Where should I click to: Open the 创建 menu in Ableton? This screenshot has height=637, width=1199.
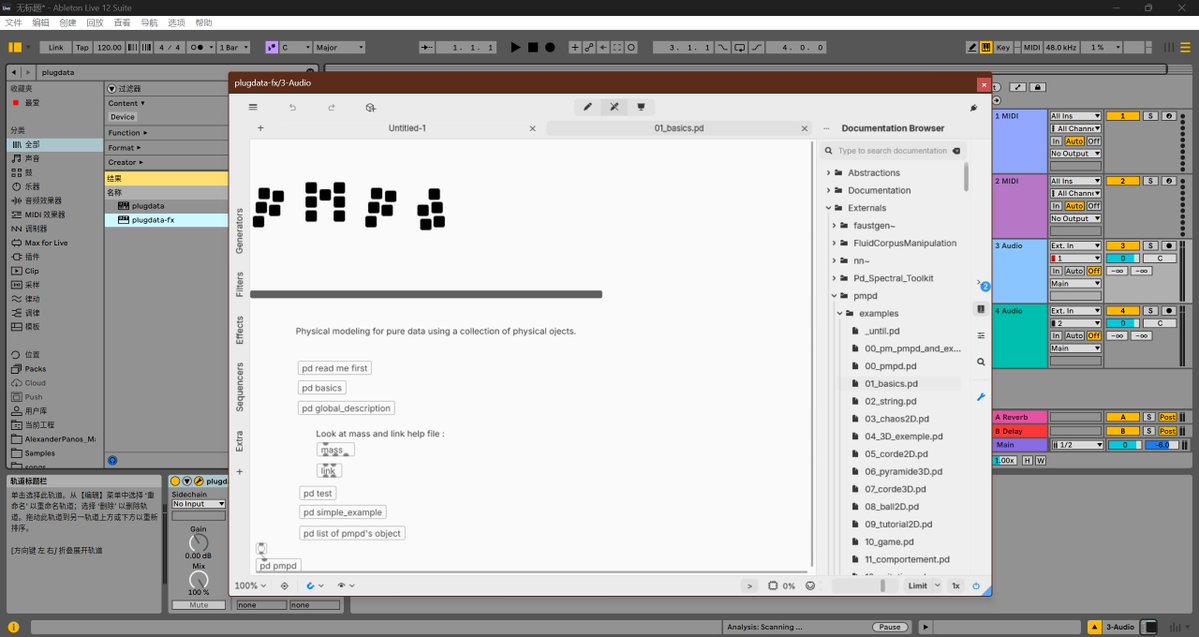click(67, 23)
